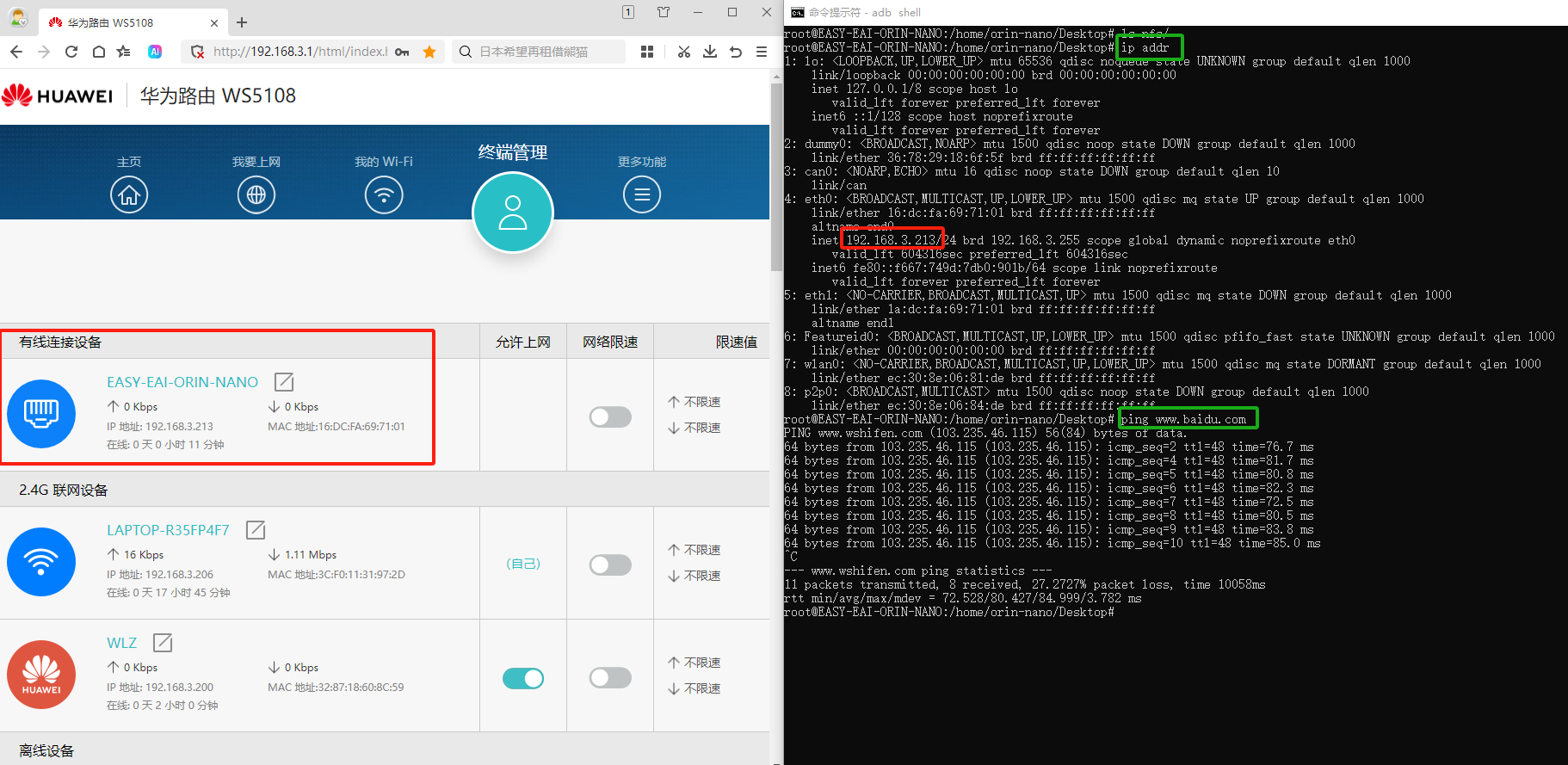Click the LAPTOP-R35FP4F7 device name
The width and height of the screenshot is (1568, 765).
168,530
